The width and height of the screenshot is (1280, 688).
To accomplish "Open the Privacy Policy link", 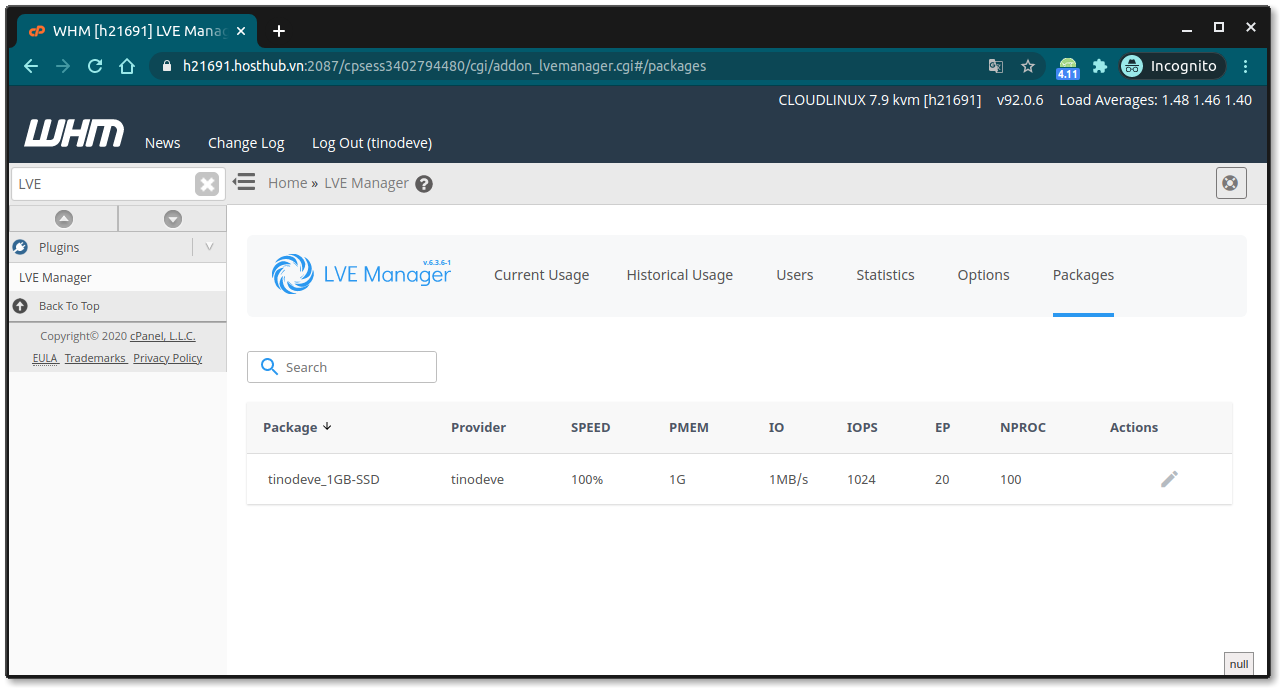I will click(167, 358).
